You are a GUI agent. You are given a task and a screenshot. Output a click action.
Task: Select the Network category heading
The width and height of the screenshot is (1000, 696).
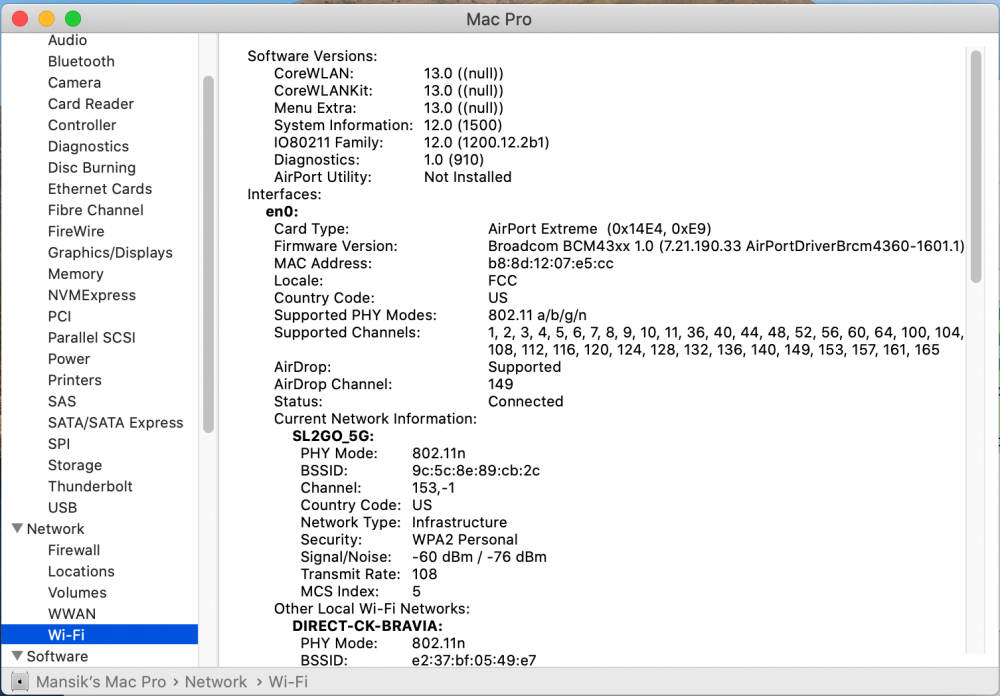(55, 529)
